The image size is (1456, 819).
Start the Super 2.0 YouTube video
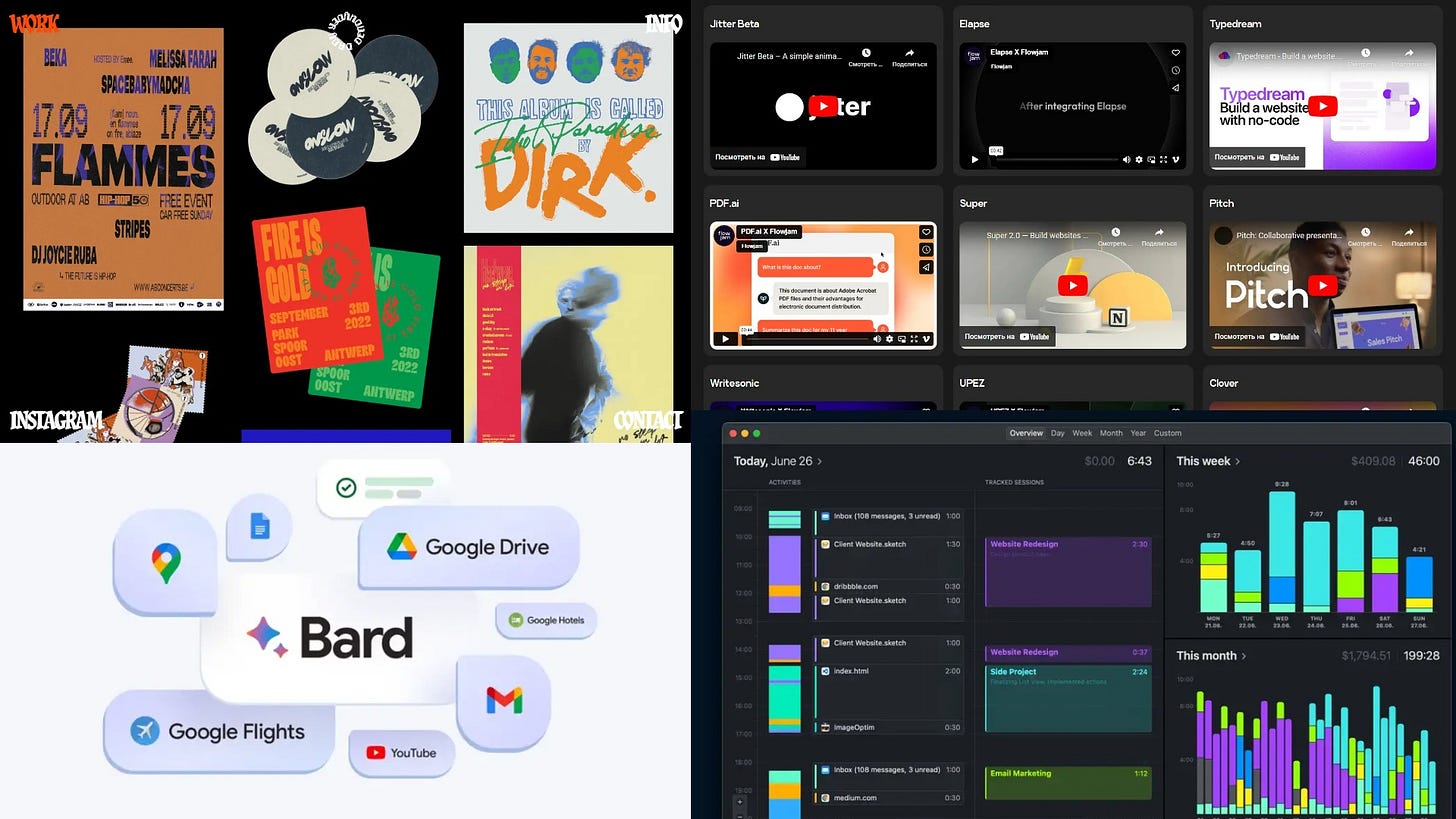[1072, 286]
